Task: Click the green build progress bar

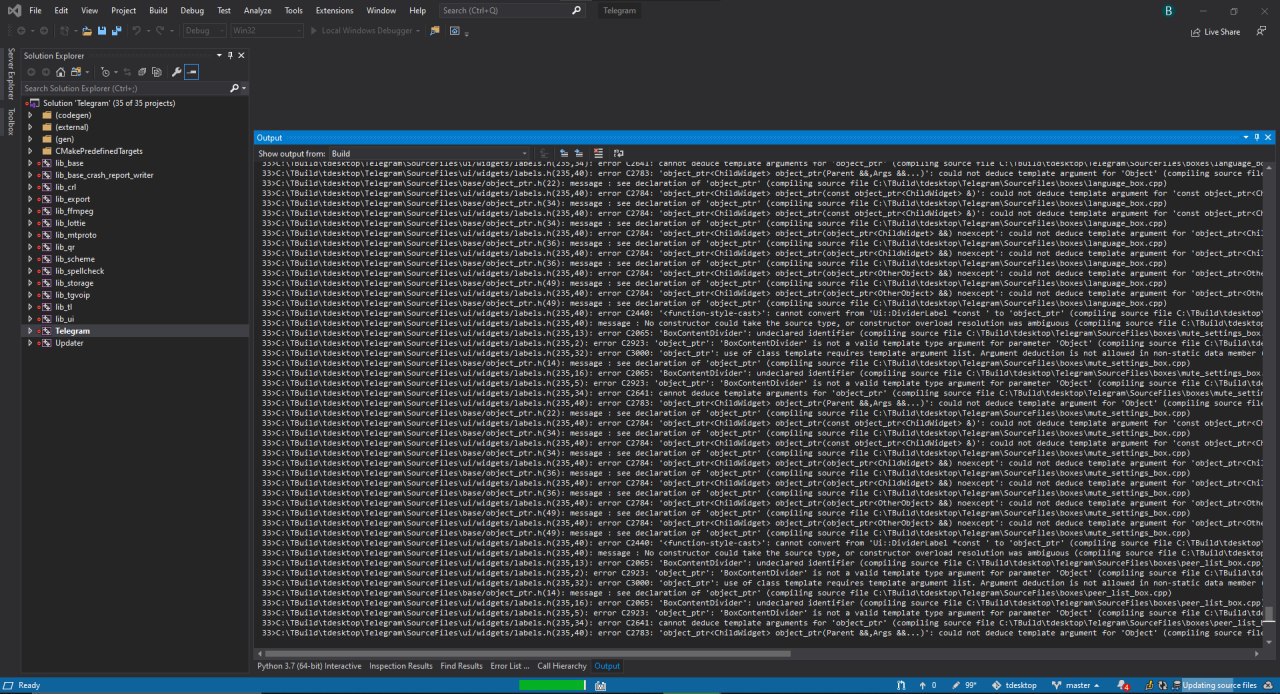Action: (x=552, y=685)
